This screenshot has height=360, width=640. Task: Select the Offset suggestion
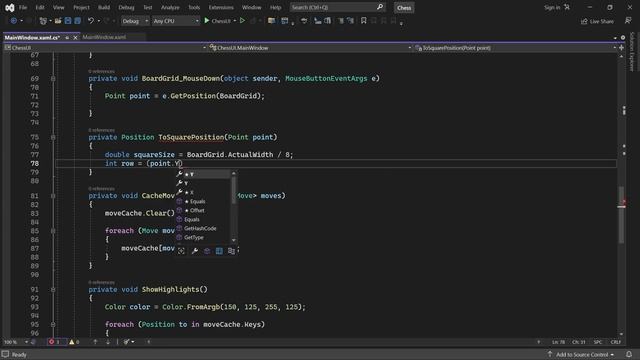tap(203, 210)
